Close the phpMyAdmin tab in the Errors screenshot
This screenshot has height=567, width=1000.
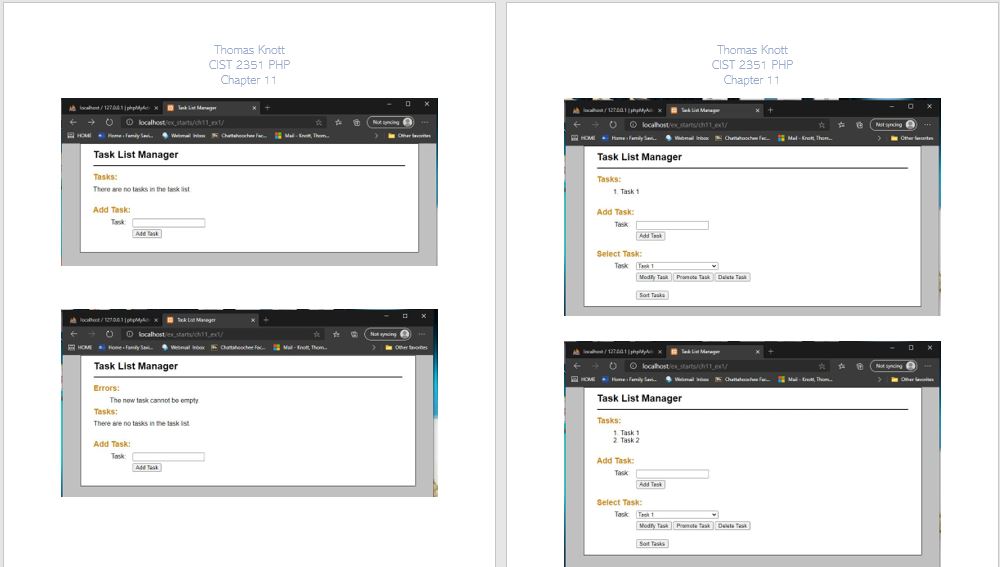point(156,320)
